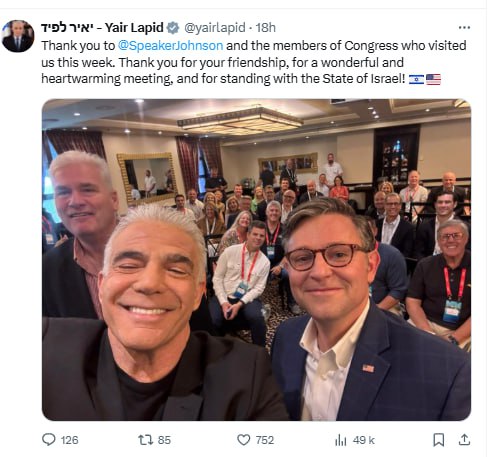The image size is (488, 457).
Task: Click the share upload icon
Action: click(x=464, y=440)
